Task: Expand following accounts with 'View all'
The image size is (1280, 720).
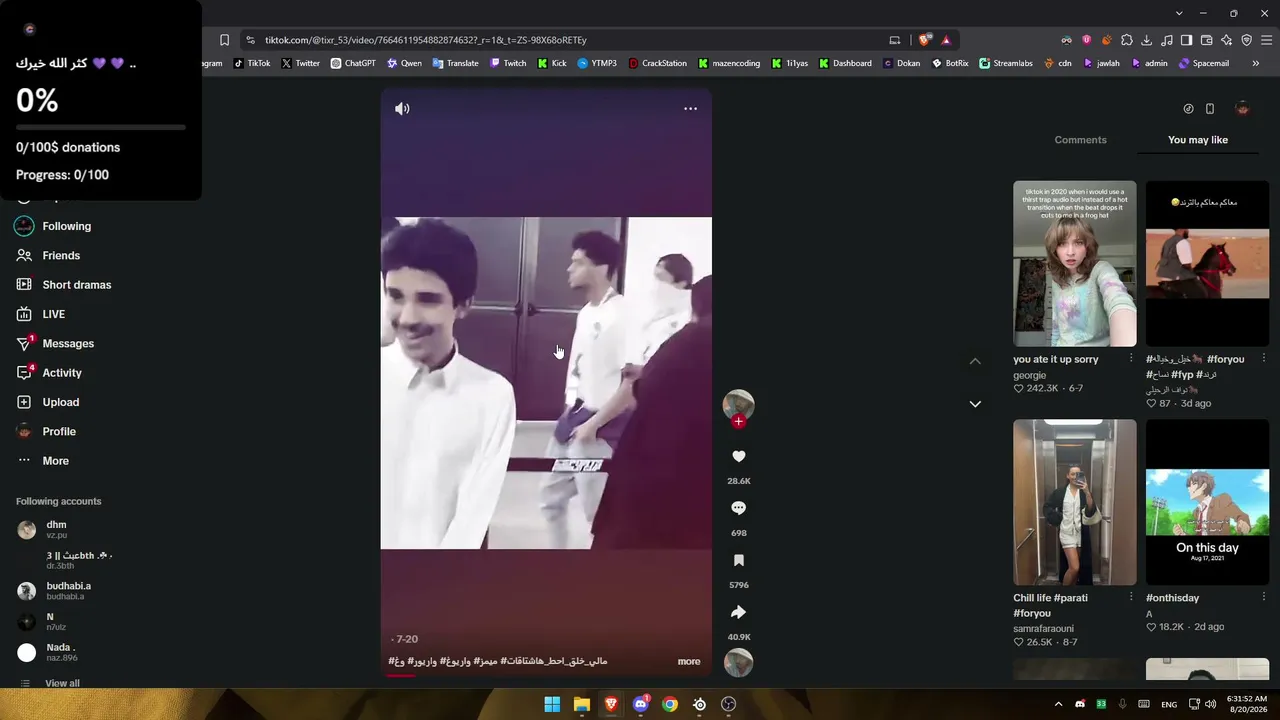Action: point(62,683)
